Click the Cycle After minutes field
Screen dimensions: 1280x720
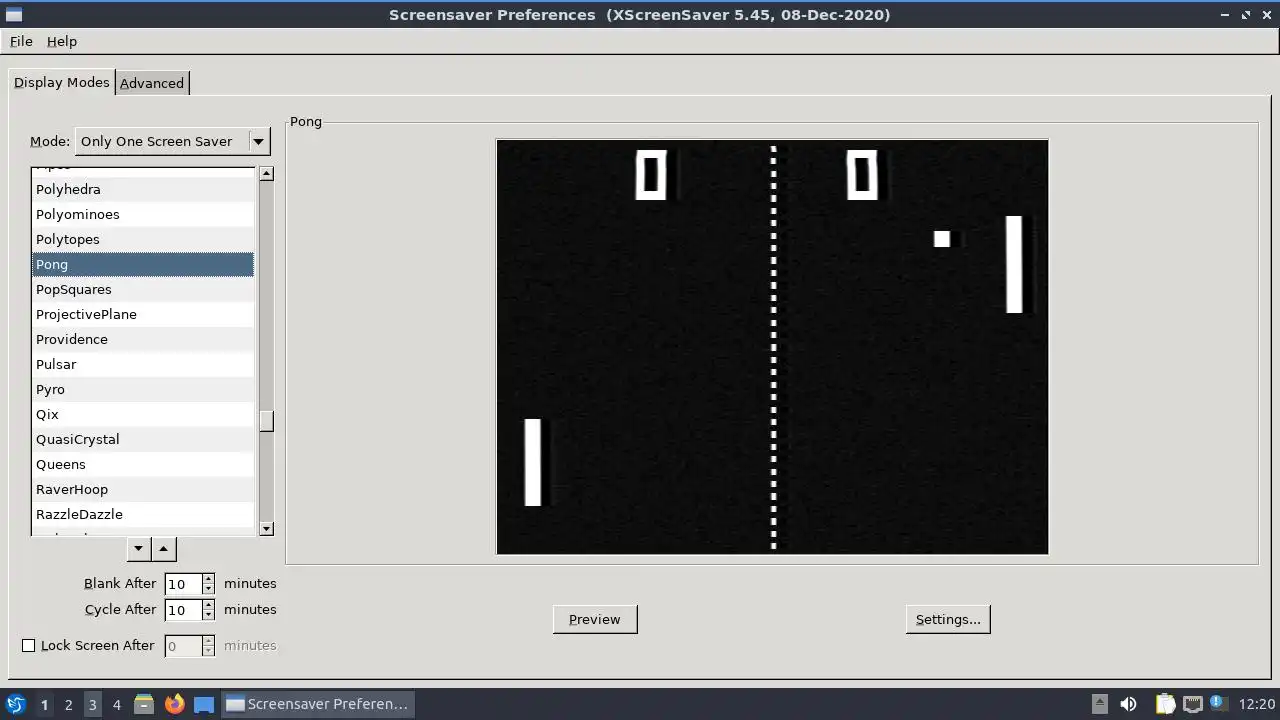tap(183, 610)
